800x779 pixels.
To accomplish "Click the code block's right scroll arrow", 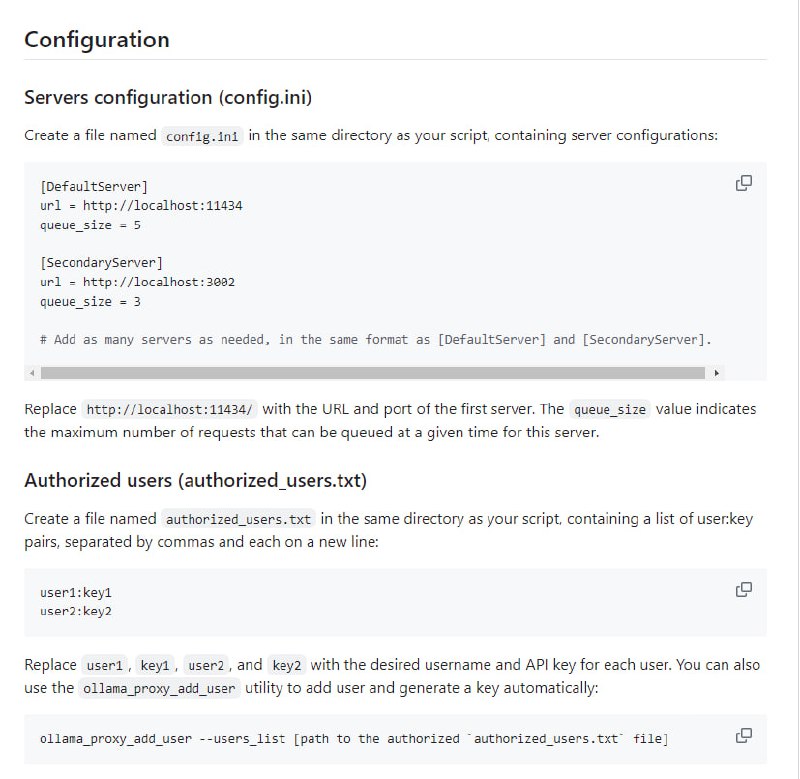I will (x=716, y=373).
